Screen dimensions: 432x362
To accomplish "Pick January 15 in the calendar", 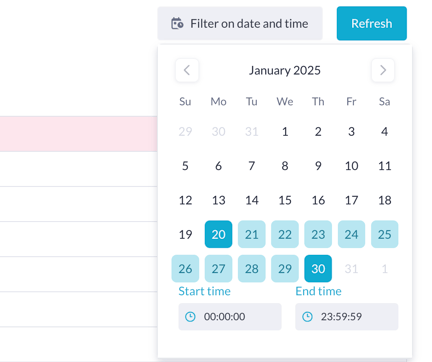I will pyautogui.click(x=285, y=200).
